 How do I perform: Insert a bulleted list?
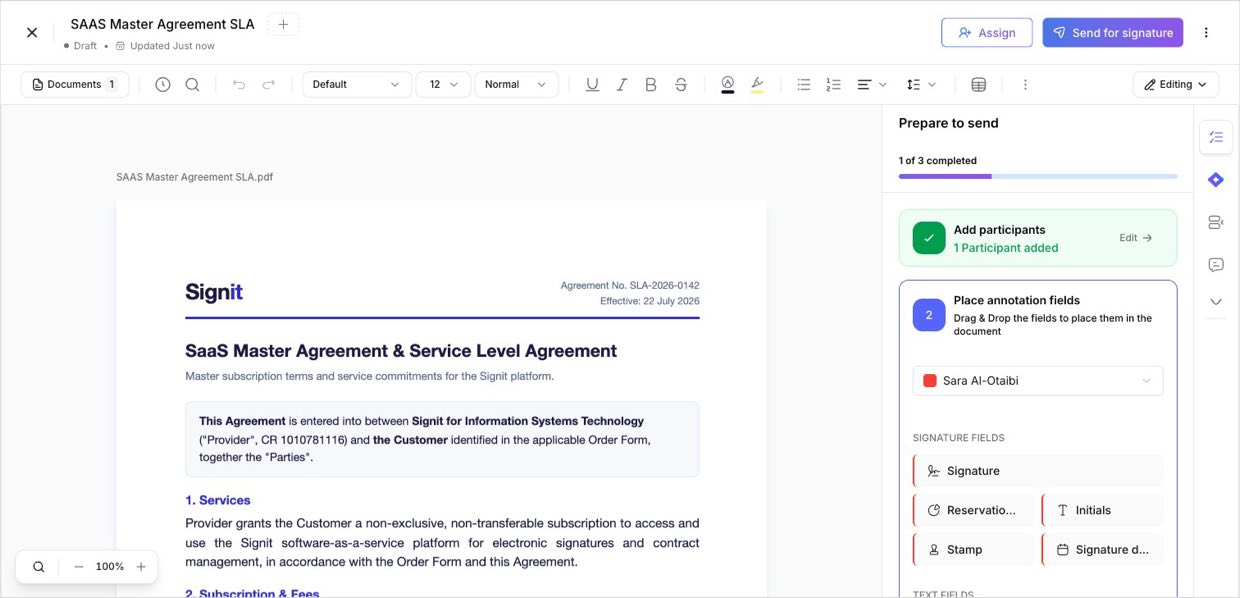pos(804,85)
